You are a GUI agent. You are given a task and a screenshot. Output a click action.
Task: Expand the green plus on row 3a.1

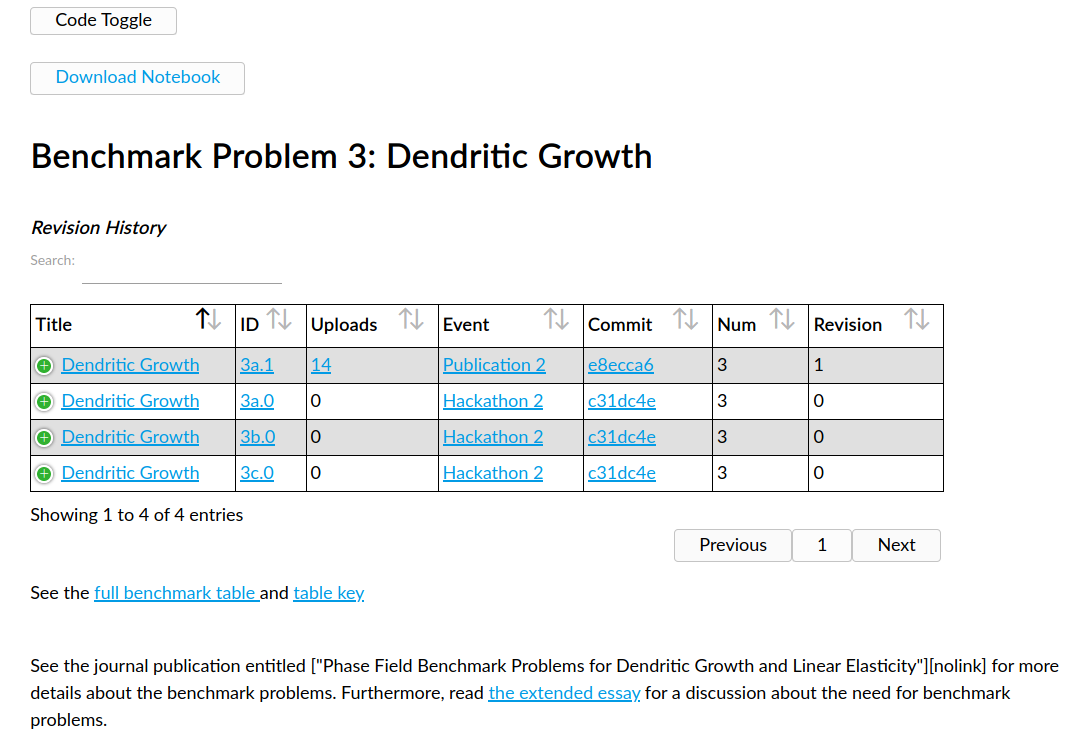click(x=44, y=366)
